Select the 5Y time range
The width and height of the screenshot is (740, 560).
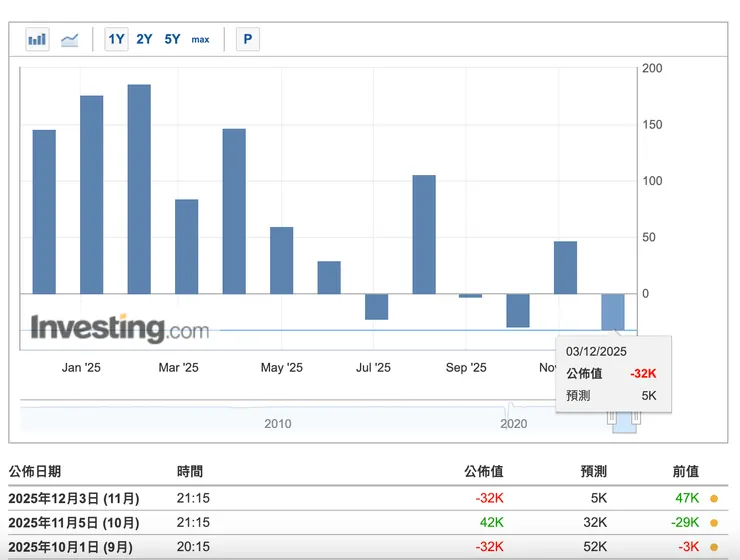click(172, 40)
